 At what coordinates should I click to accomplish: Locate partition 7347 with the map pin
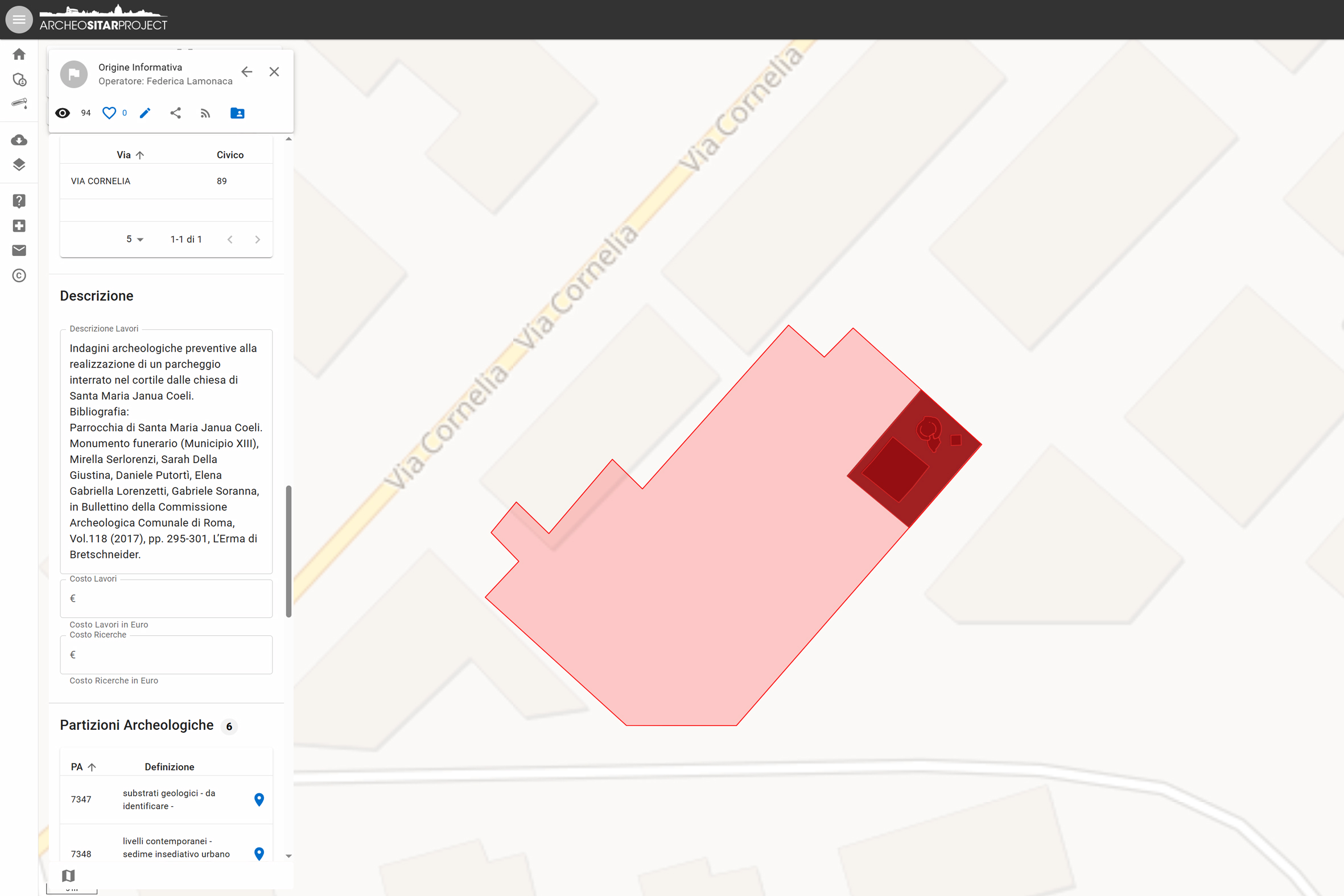tap(259, 799)
